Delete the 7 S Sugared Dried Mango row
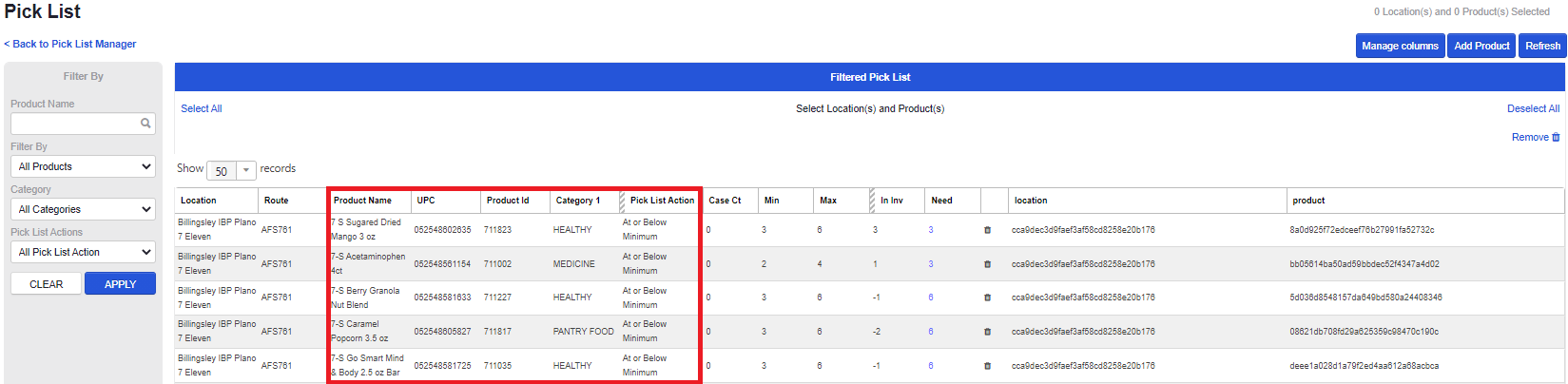 987,230
